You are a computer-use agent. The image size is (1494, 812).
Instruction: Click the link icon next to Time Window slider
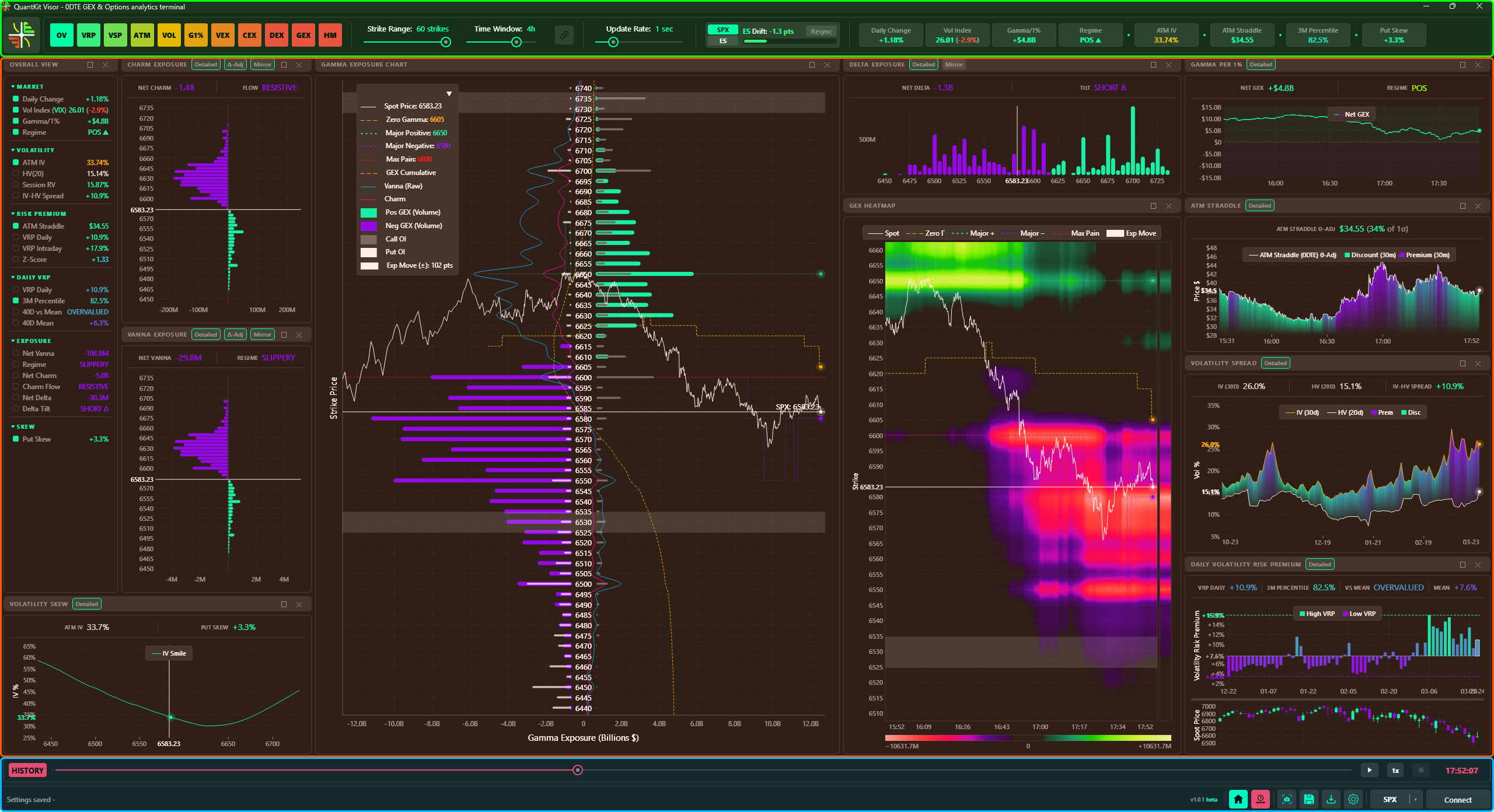[564, 35]
